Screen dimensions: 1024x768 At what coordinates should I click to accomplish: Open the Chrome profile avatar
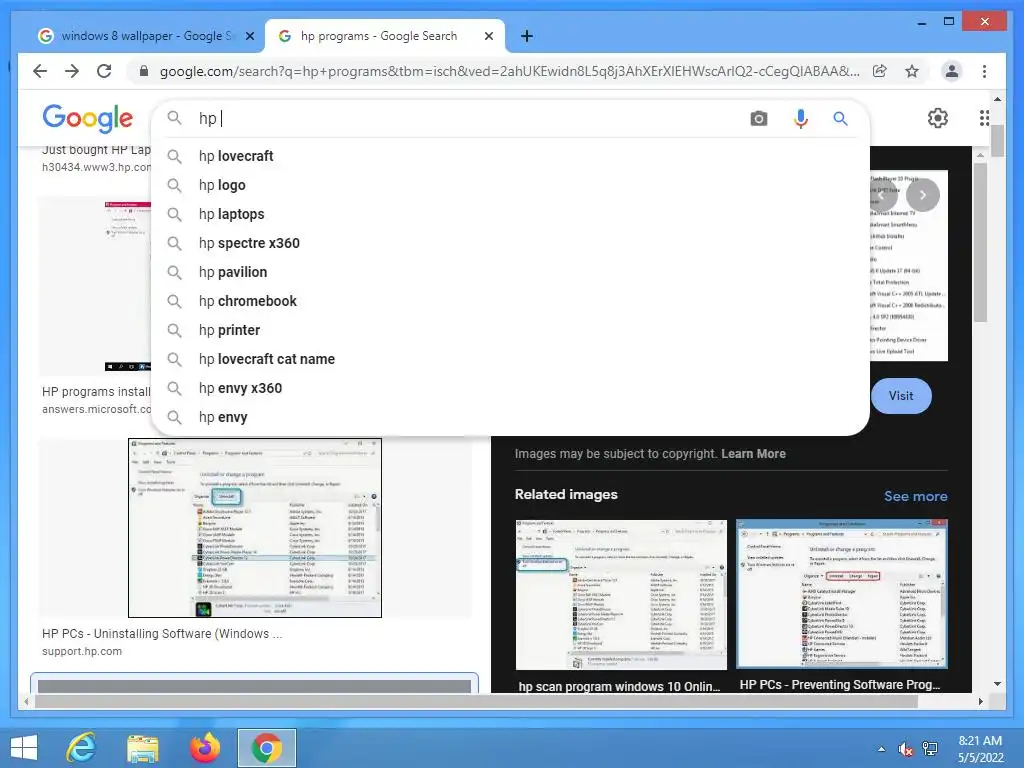[952, 71]
